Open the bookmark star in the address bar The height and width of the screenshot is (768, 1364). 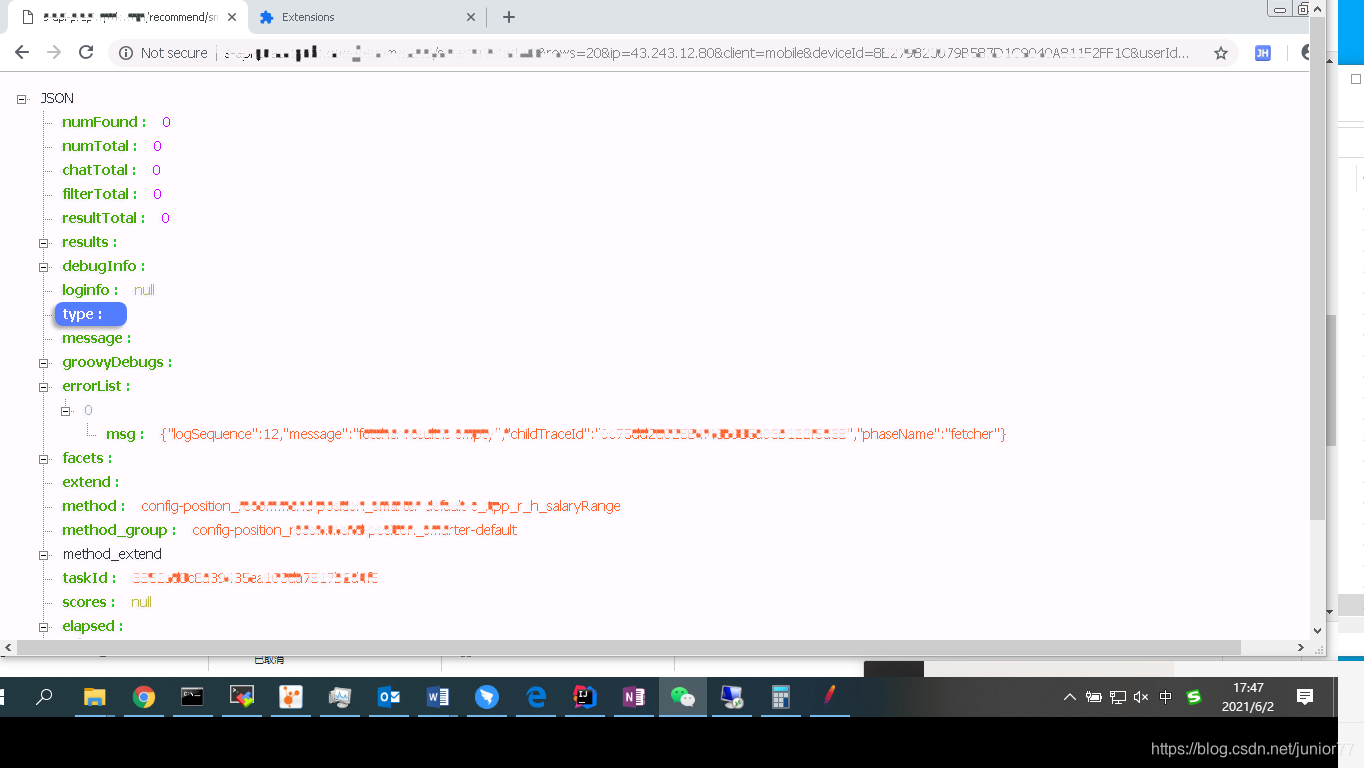tap(1221, 53)
